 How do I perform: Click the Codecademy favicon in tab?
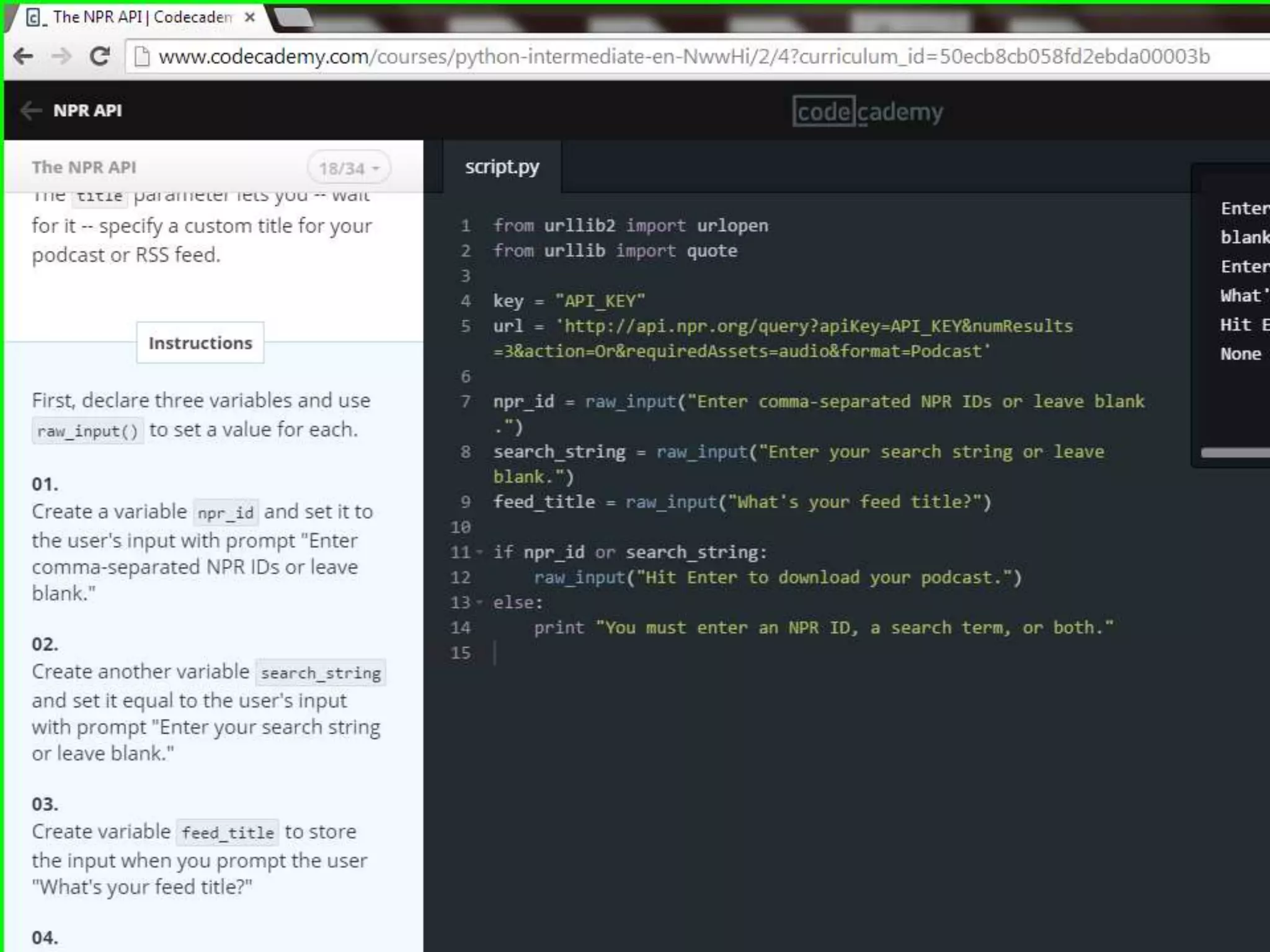tap(35, 17)
